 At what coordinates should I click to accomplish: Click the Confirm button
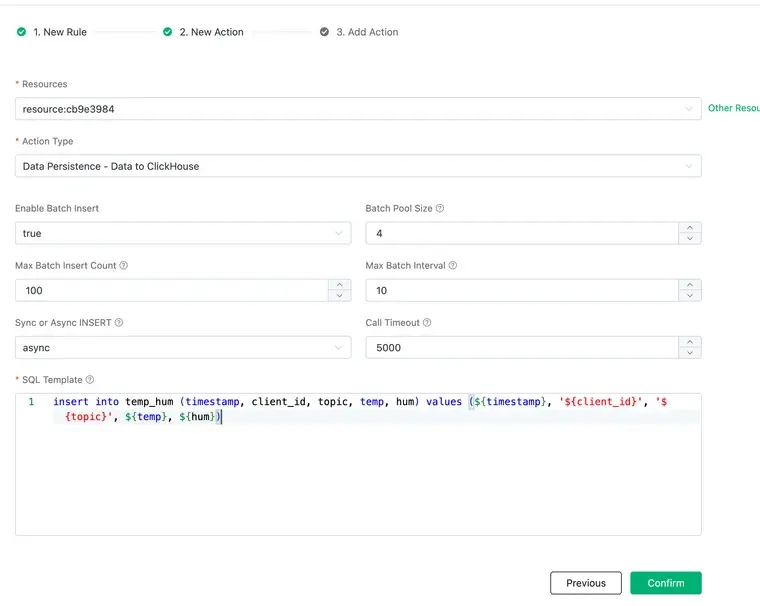tap(665, 583)
